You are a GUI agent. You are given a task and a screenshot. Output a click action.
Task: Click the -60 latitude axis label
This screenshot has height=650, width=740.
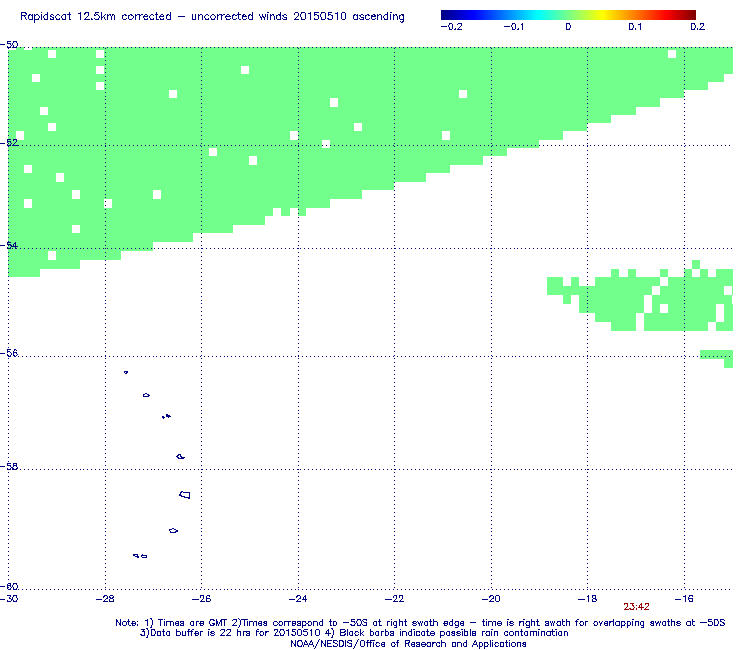(9, 587)
